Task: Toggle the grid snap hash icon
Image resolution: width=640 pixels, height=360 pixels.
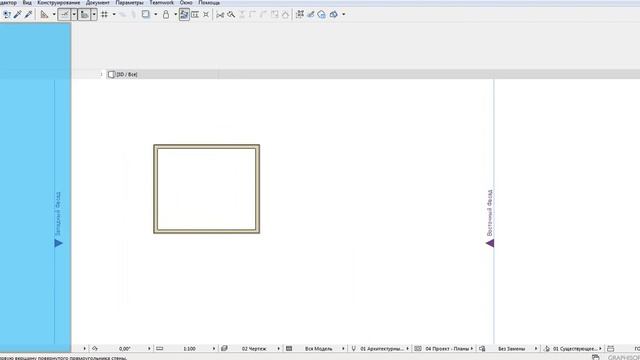Action: click(104, 15)
